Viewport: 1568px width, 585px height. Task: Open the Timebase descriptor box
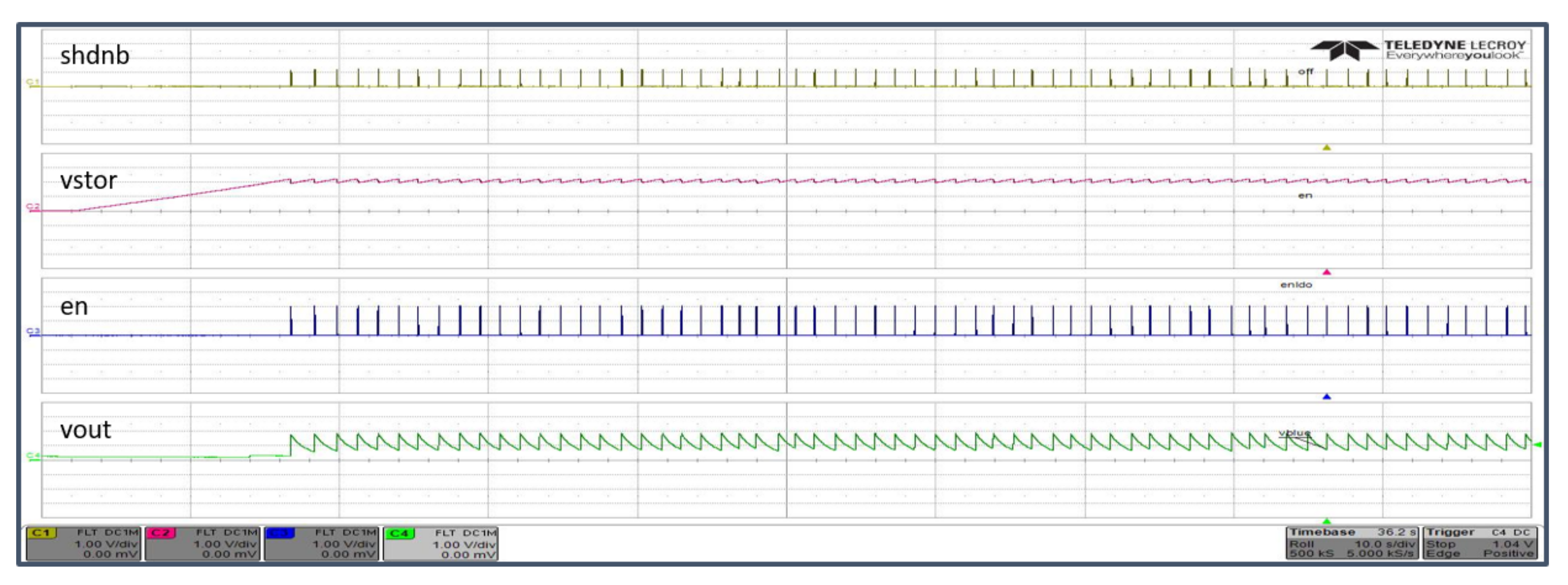1353,543
